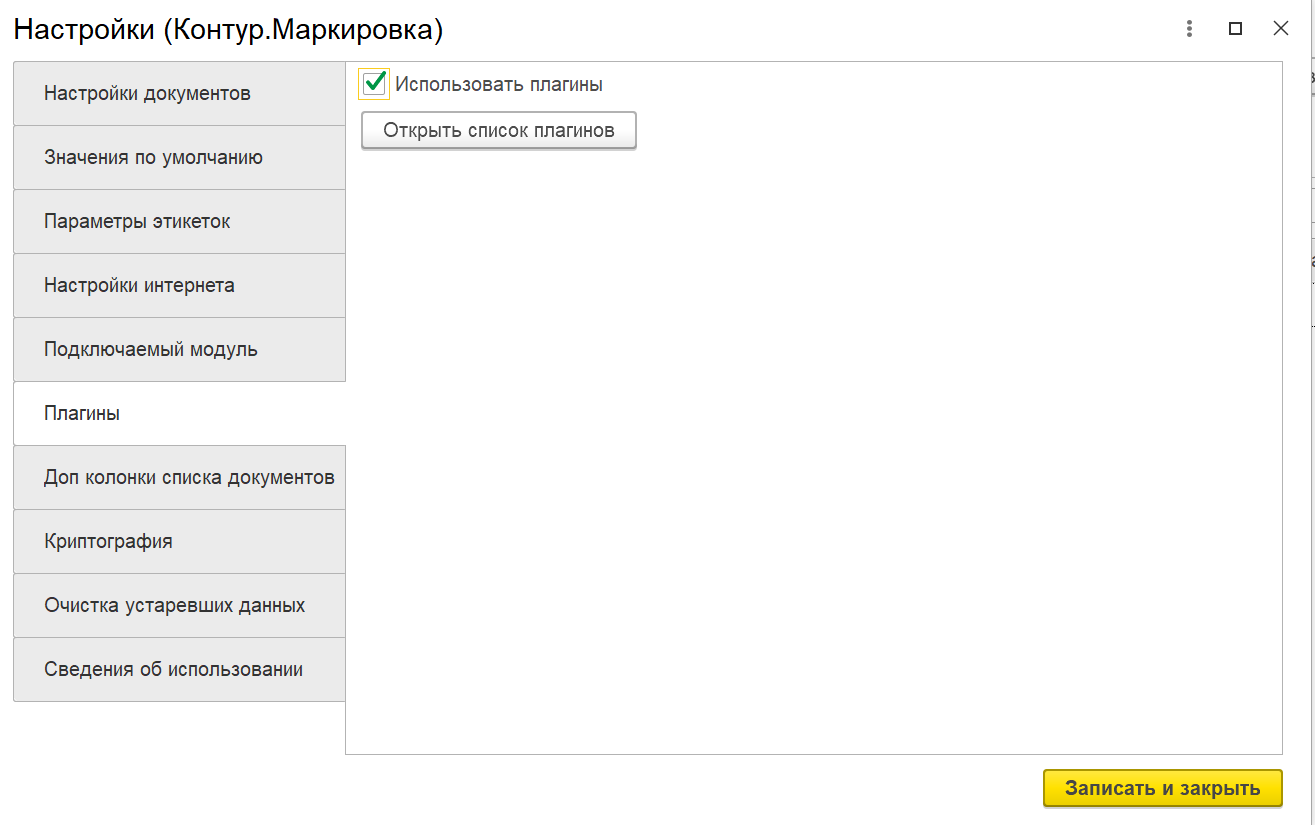1315x825 pixels.
Task: Select the Плагины tab
Action: click(x=180, y=414)
